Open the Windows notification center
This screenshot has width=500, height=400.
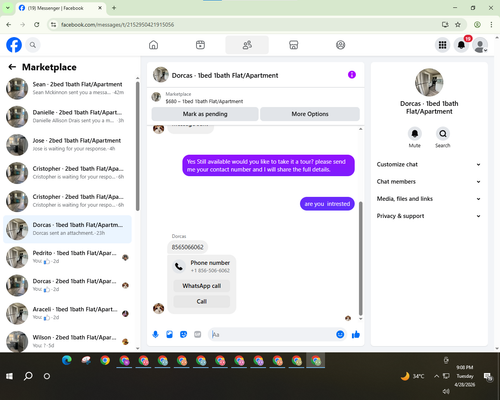[x=488, y=376]
